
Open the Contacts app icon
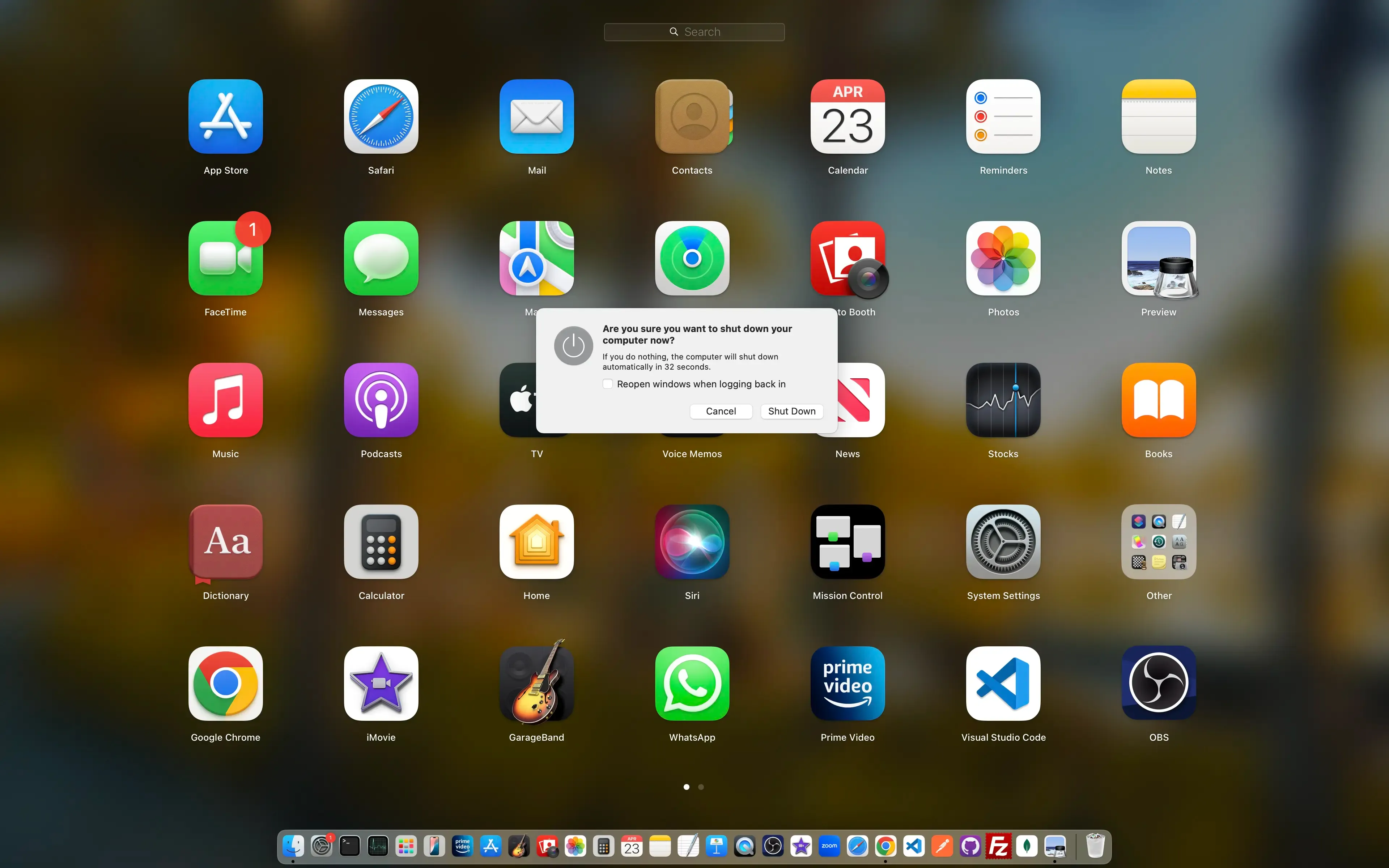point(693,116)
